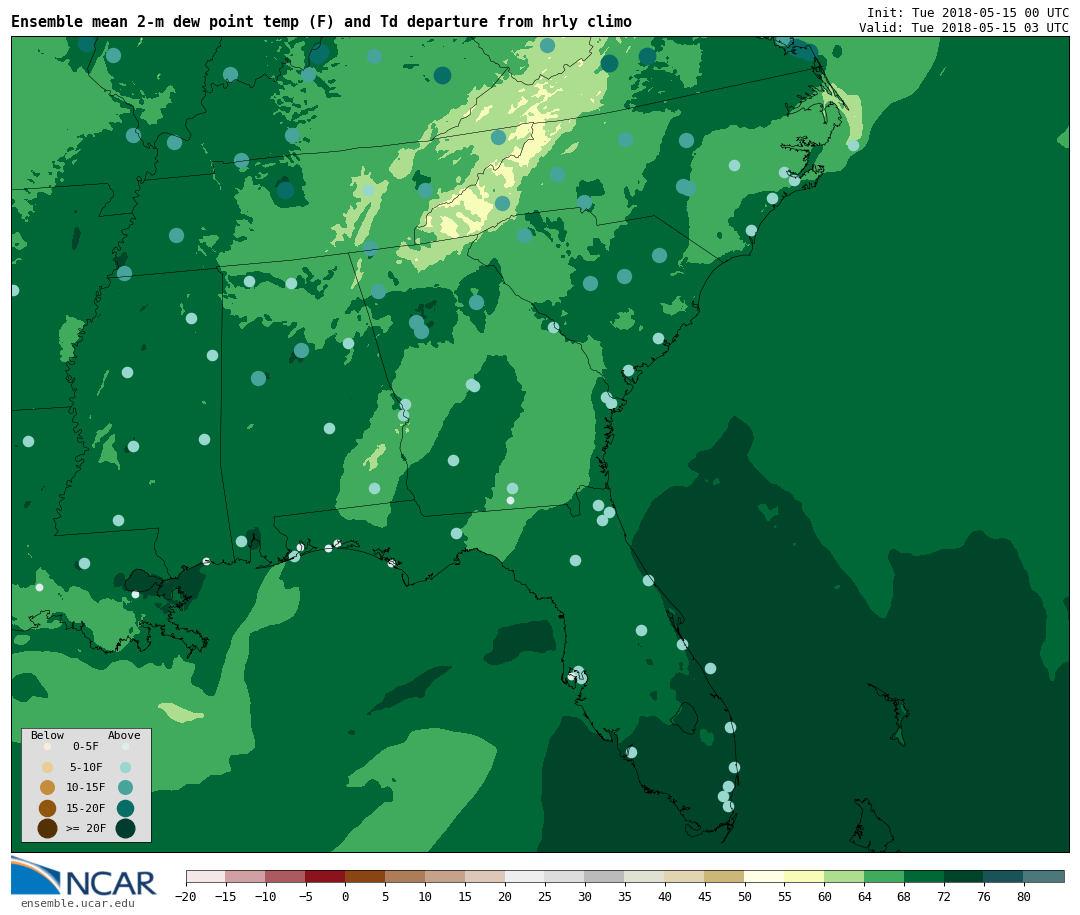Image resolution: width=1080 pixels, height=915 pixels.
Task: Click the '10-15F' legend label
Action: tap(86, 788)
